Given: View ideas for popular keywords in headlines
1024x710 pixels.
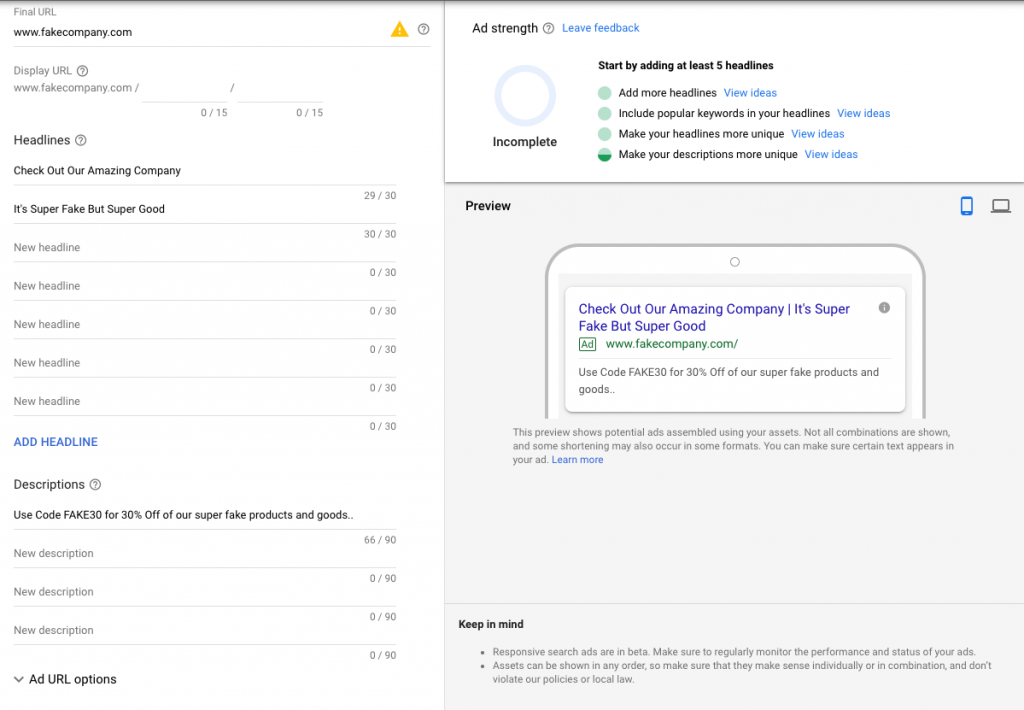Looking at the screenshot, I should pos(863,114).
